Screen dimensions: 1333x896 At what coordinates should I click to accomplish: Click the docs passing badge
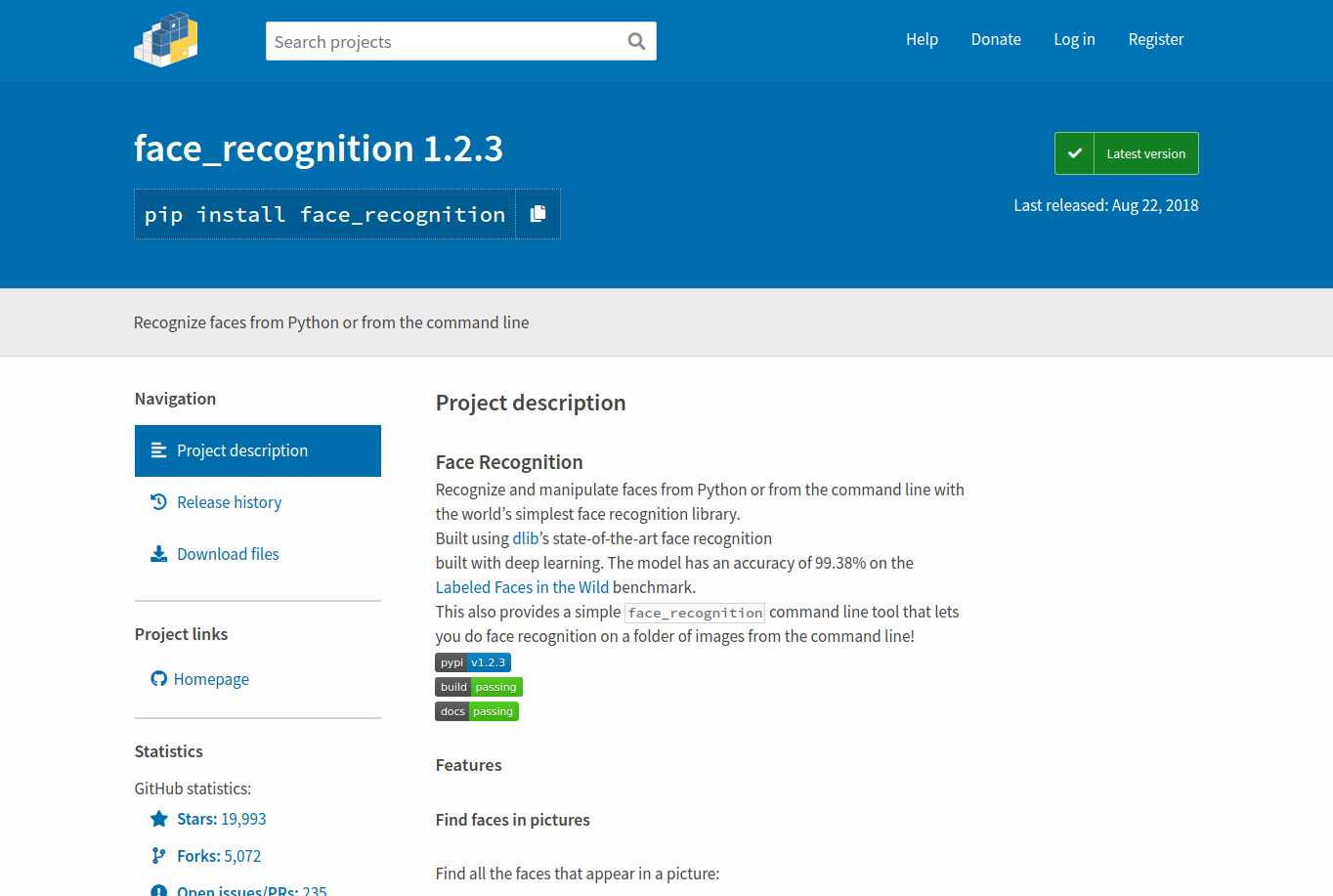click(x=477, y=711)
